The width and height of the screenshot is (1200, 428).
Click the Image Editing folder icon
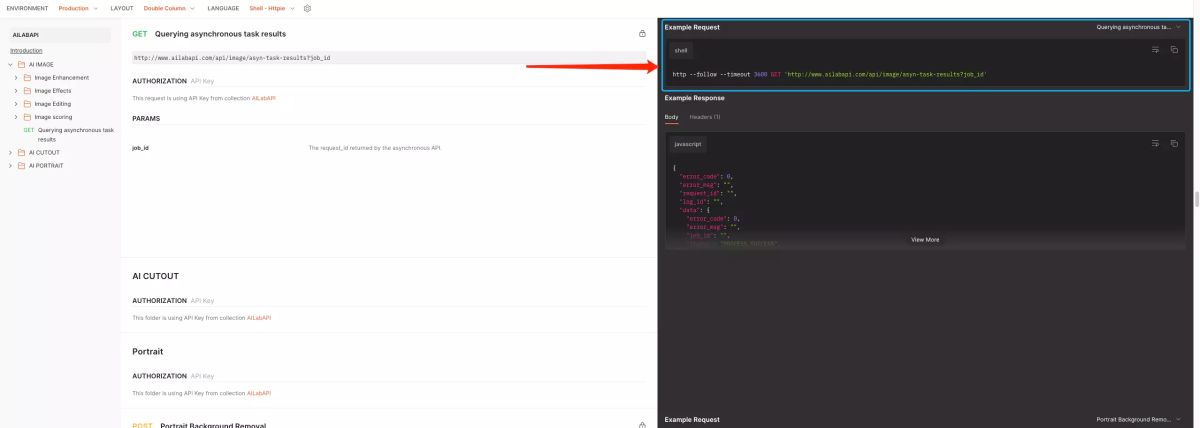(x=28, y=103)
